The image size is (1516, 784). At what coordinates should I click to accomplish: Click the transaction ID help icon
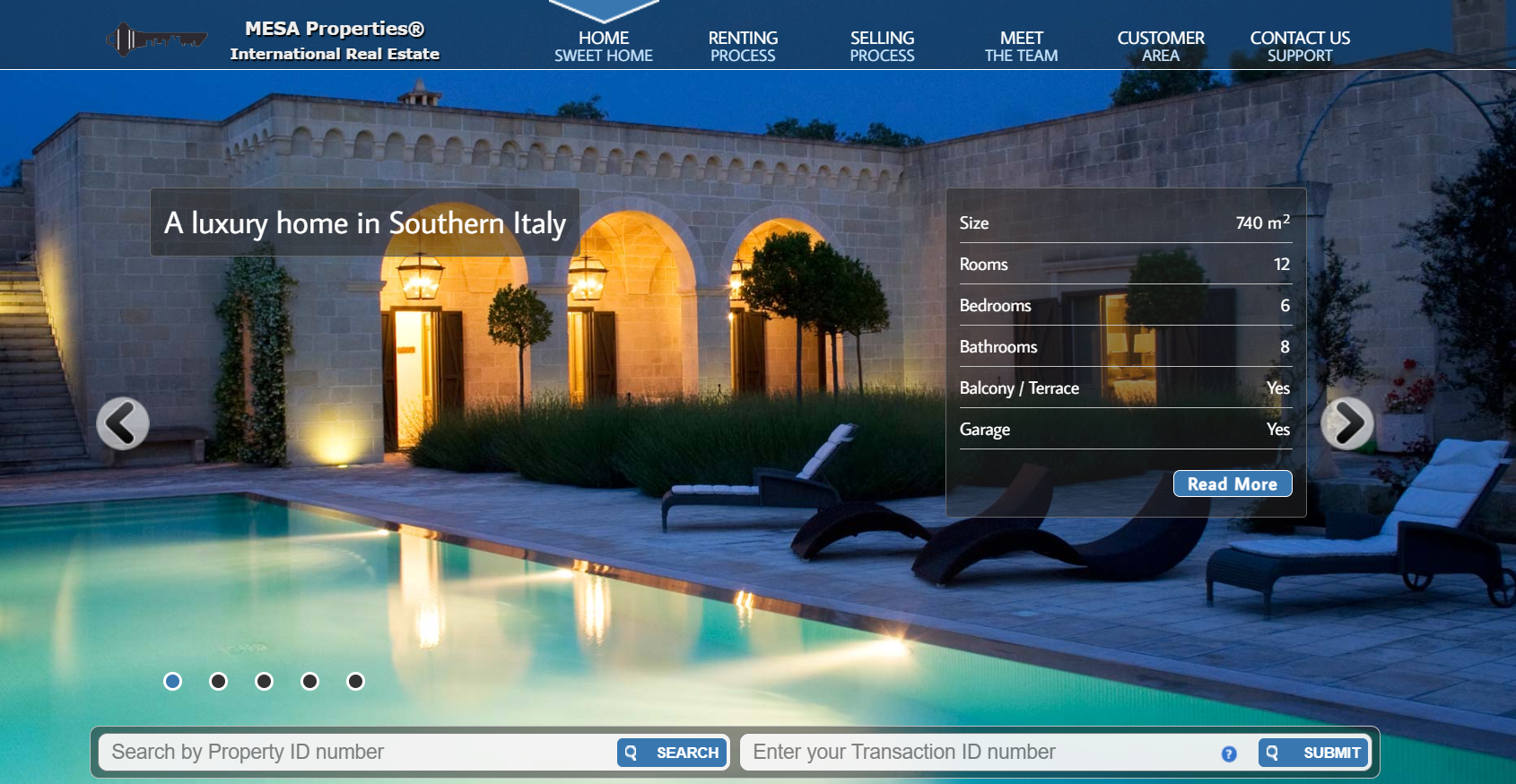pyautogui.click(x=1229, y=754)
